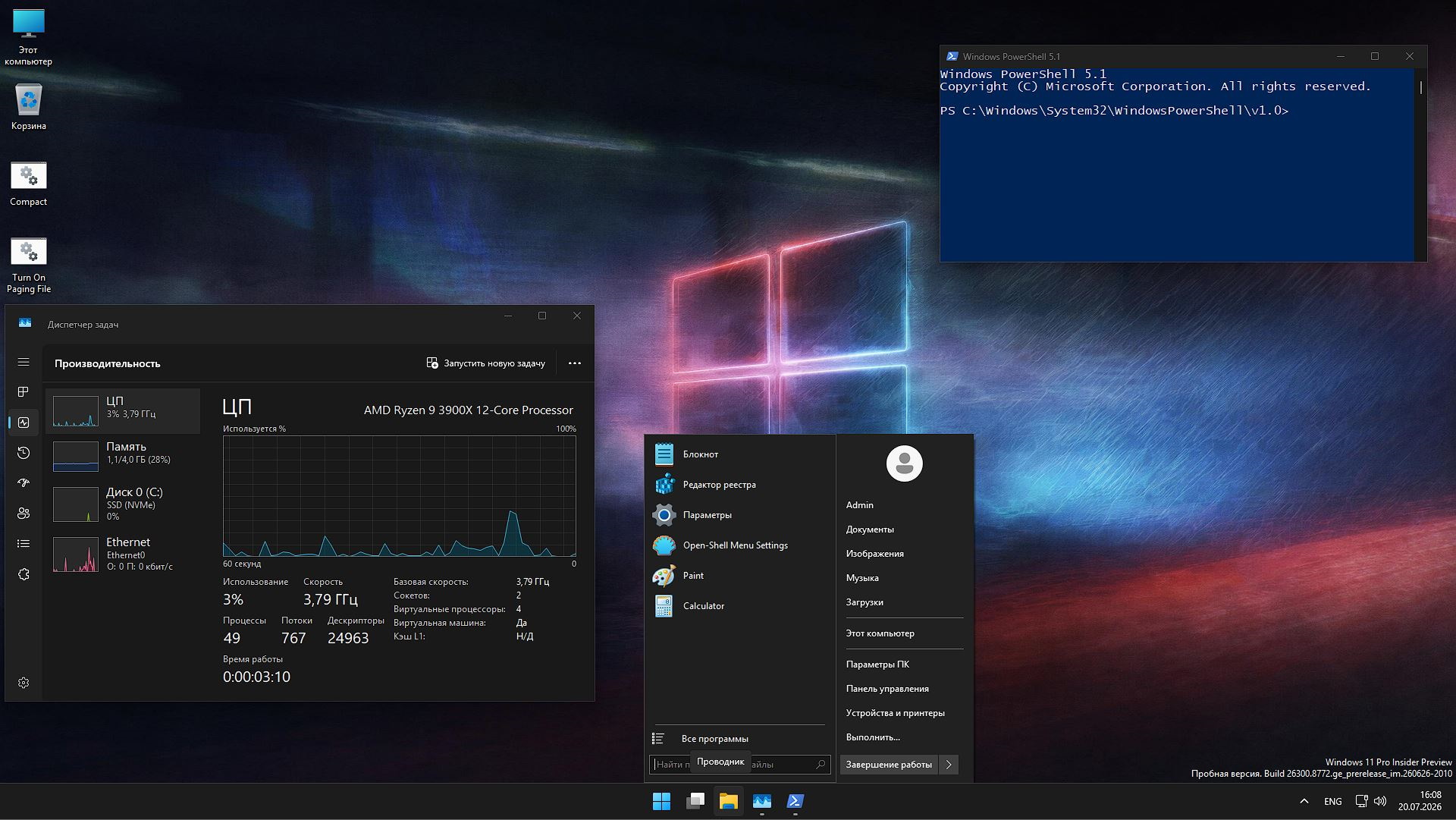The height and width of the screenshot is (820, 1456).
Task: Open Панель управления in start menu
Action: (887, 689)
